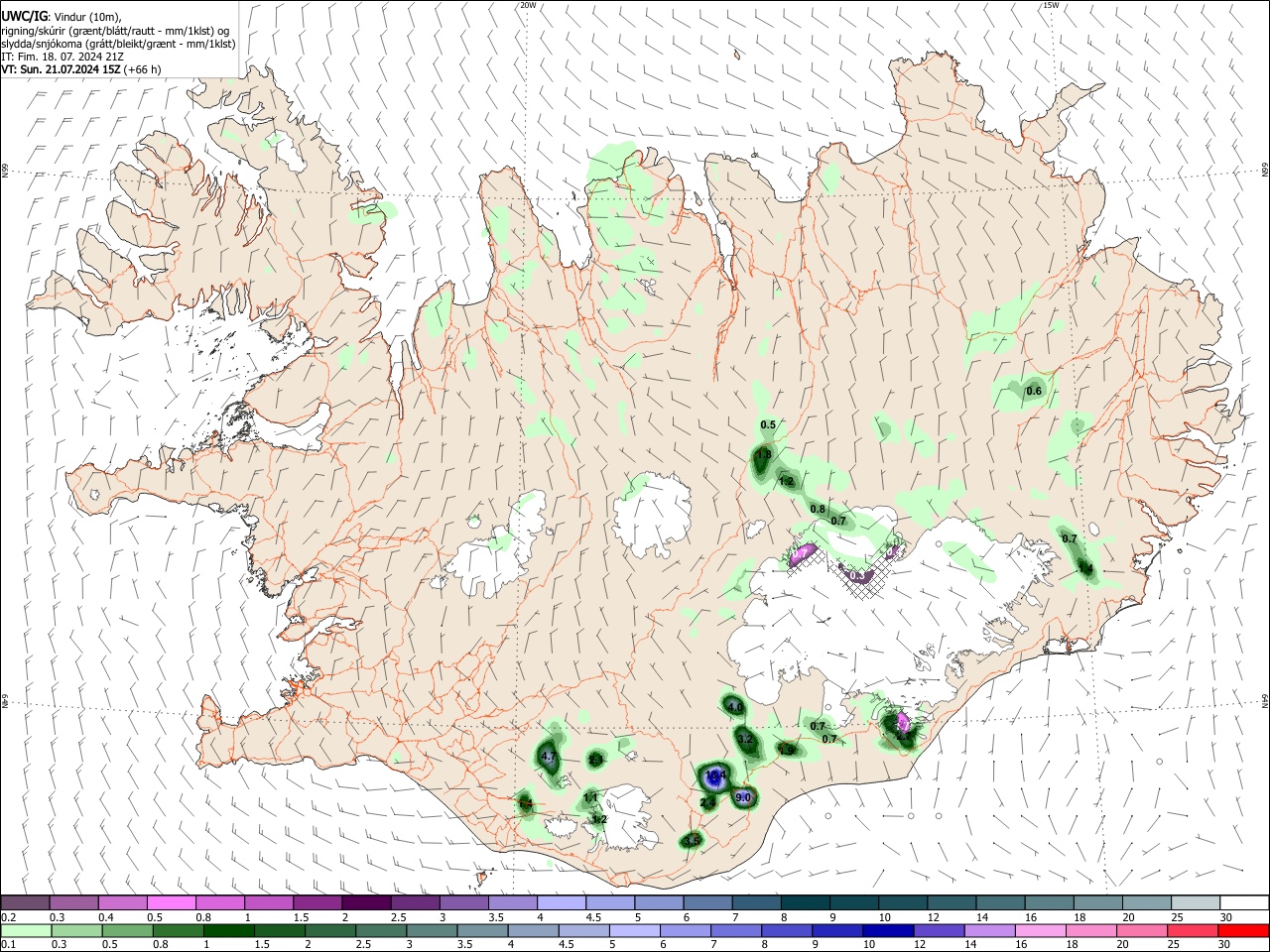Click the '20W' longitude label at top
The image size is (1270, 952).
click(528, 5)
